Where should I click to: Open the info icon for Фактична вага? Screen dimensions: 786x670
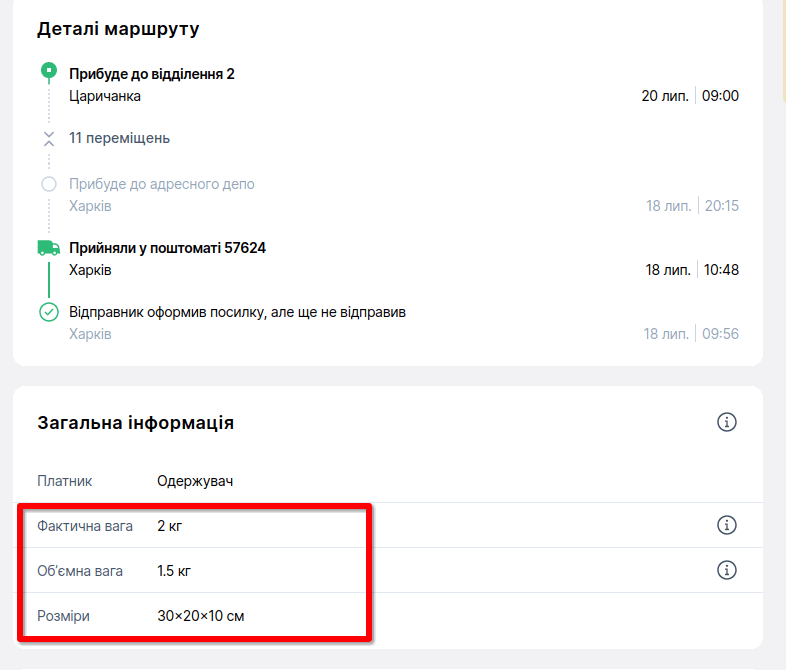coord(726,525)
